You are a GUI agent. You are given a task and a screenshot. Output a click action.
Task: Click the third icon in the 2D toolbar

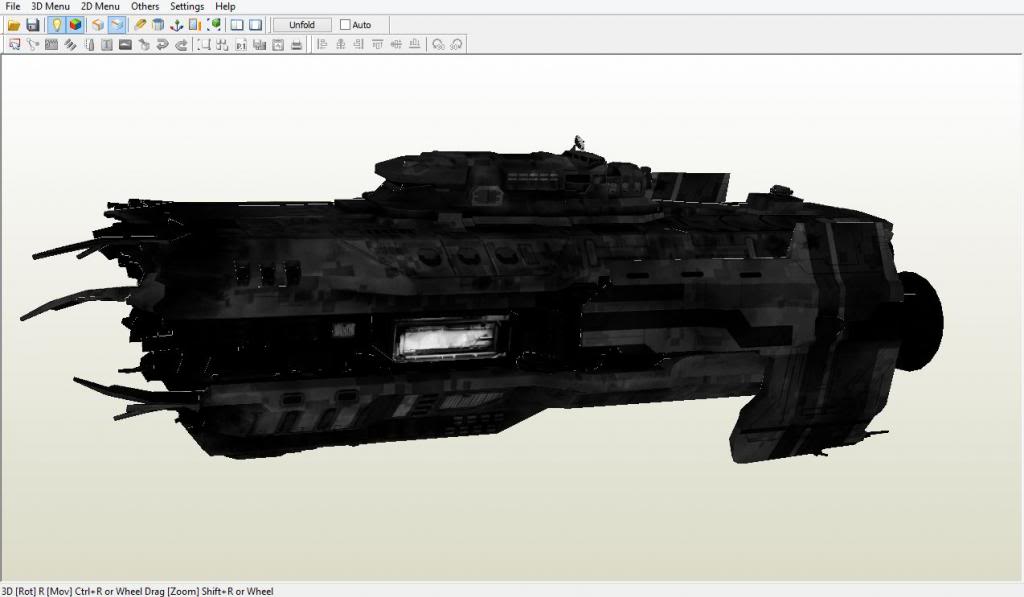pyautogui.click(x=51, y=44)
